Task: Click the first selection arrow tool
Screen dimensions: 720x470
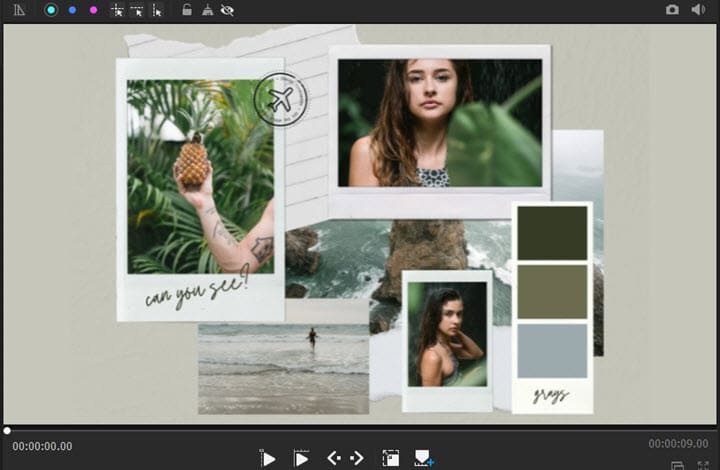Action: 117,10
